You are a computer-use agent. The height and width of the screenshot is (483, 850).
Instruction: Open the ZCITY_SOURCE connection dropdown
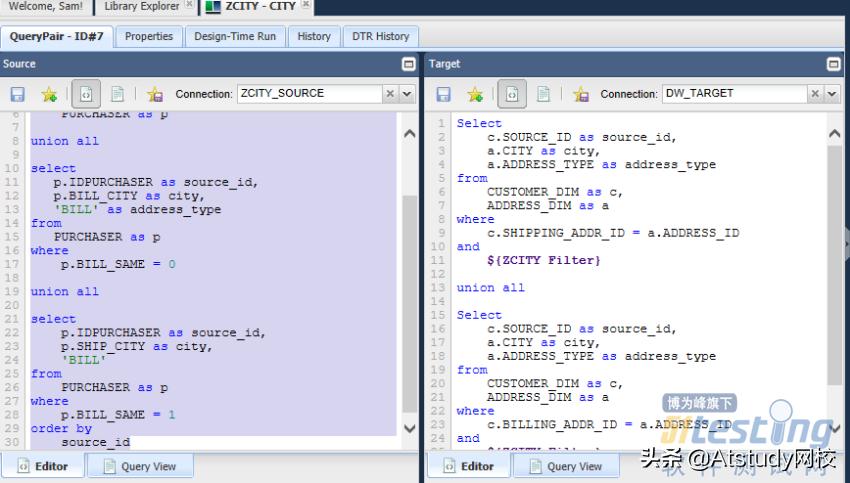tap(407, 94)
